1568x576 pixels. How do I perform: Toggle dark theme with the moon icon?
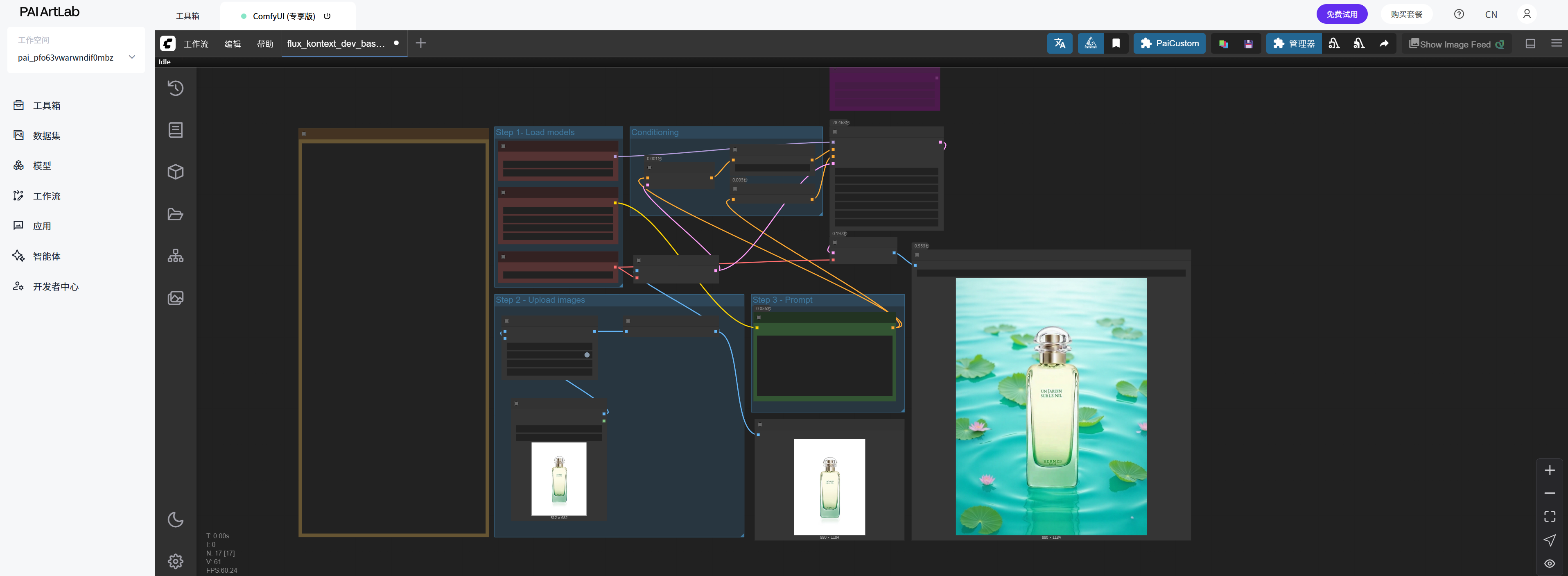pyautogui.click(x=175, y=519)
